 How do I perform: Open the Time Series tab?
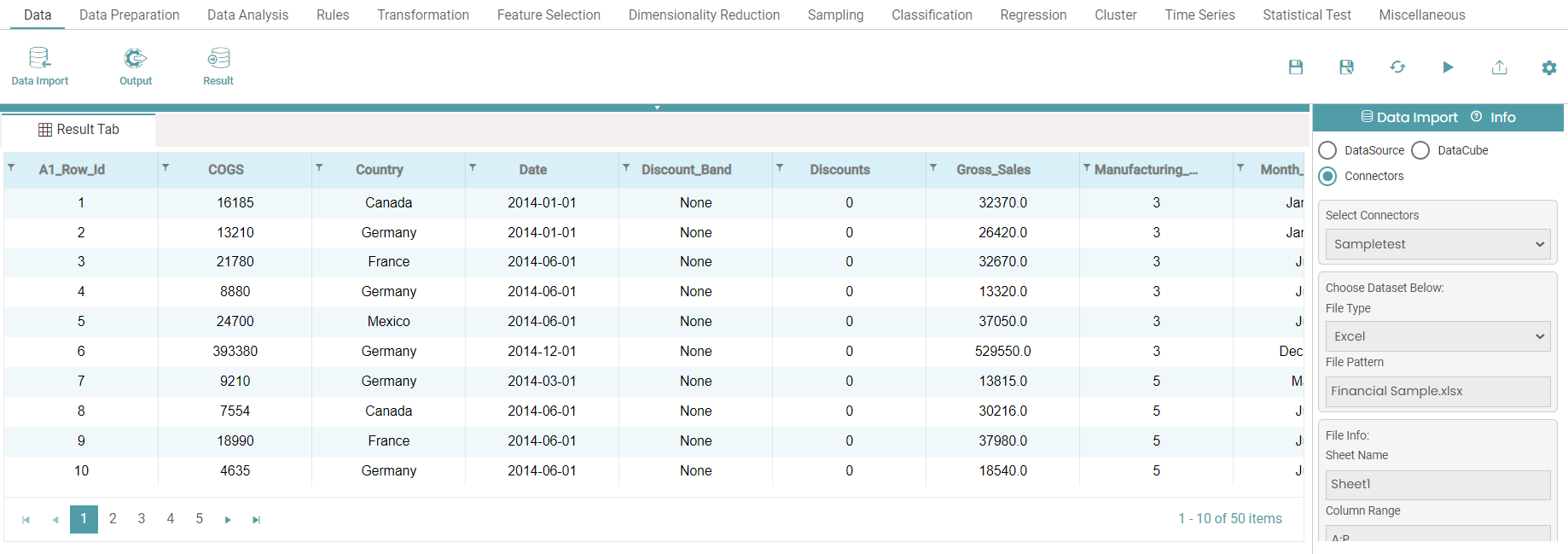1199,15
